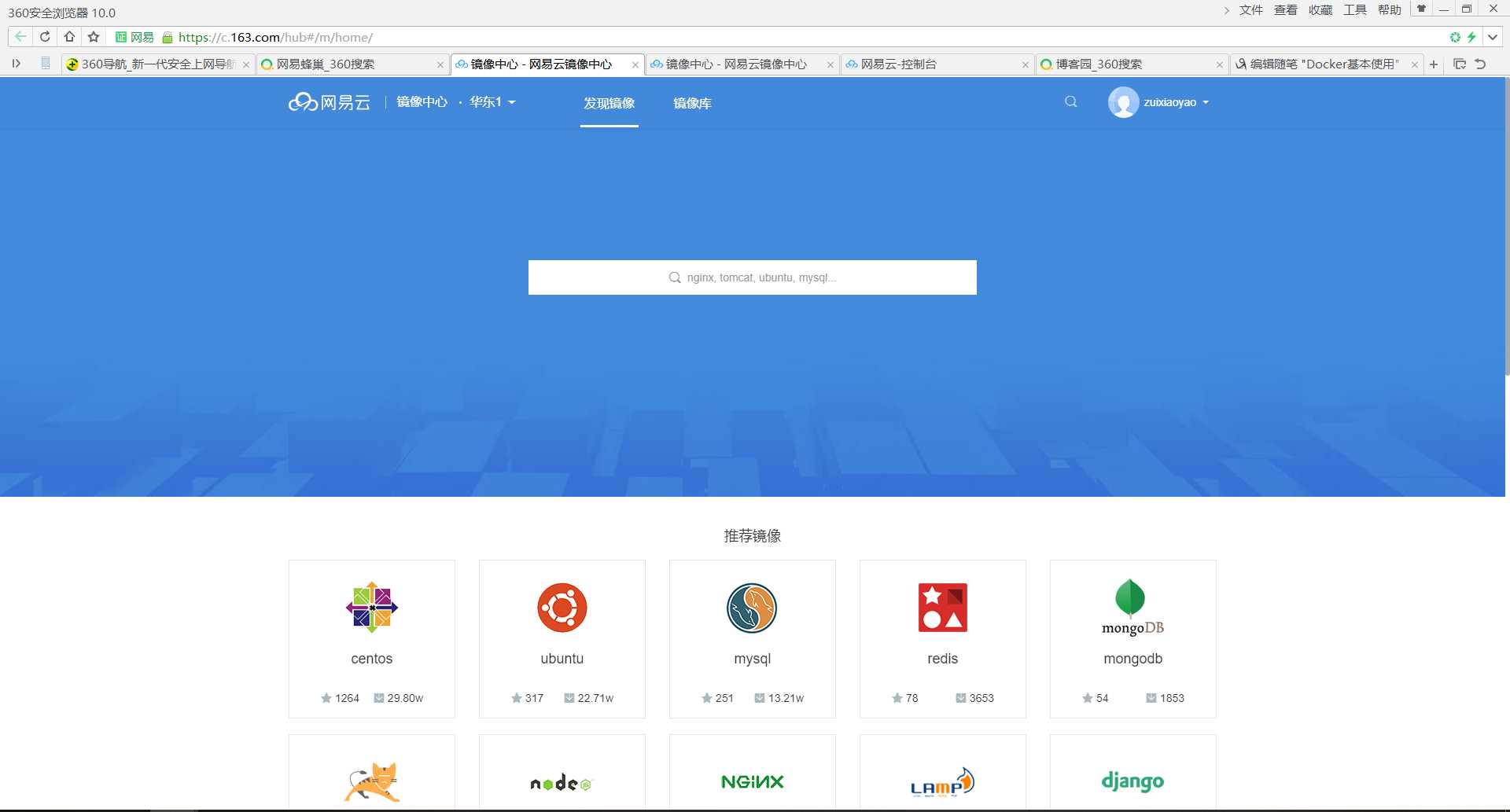Viewport: 1510px width, 812px height.
Task: Select the 镜像库 tab
Action: 692,103
